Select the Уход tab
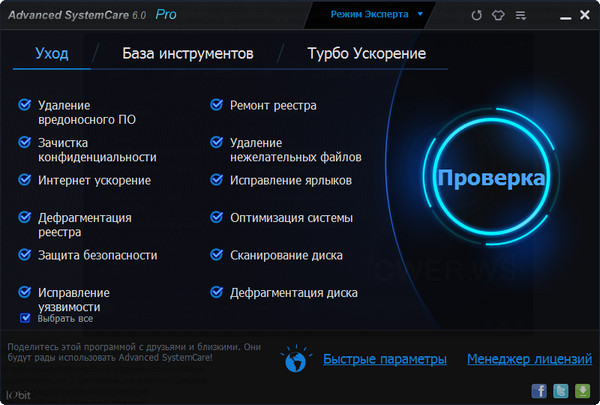 51,53
